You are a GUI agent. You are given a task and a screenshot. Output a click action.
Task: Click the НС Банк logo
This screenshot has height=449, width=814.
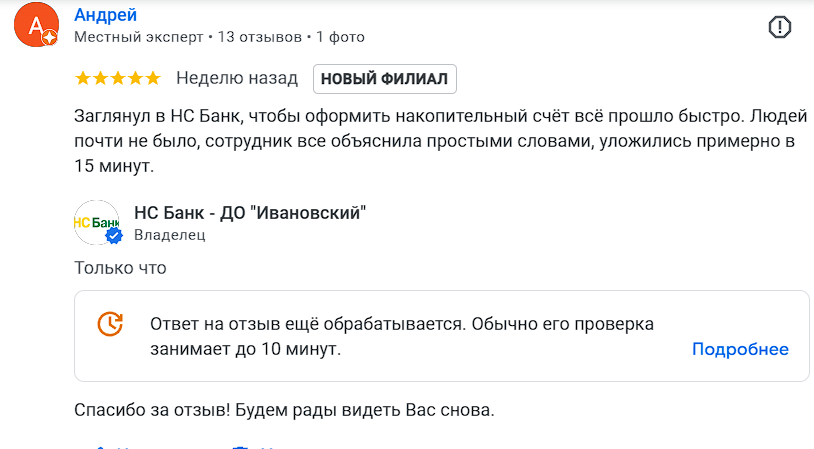[x=96, y=223]
